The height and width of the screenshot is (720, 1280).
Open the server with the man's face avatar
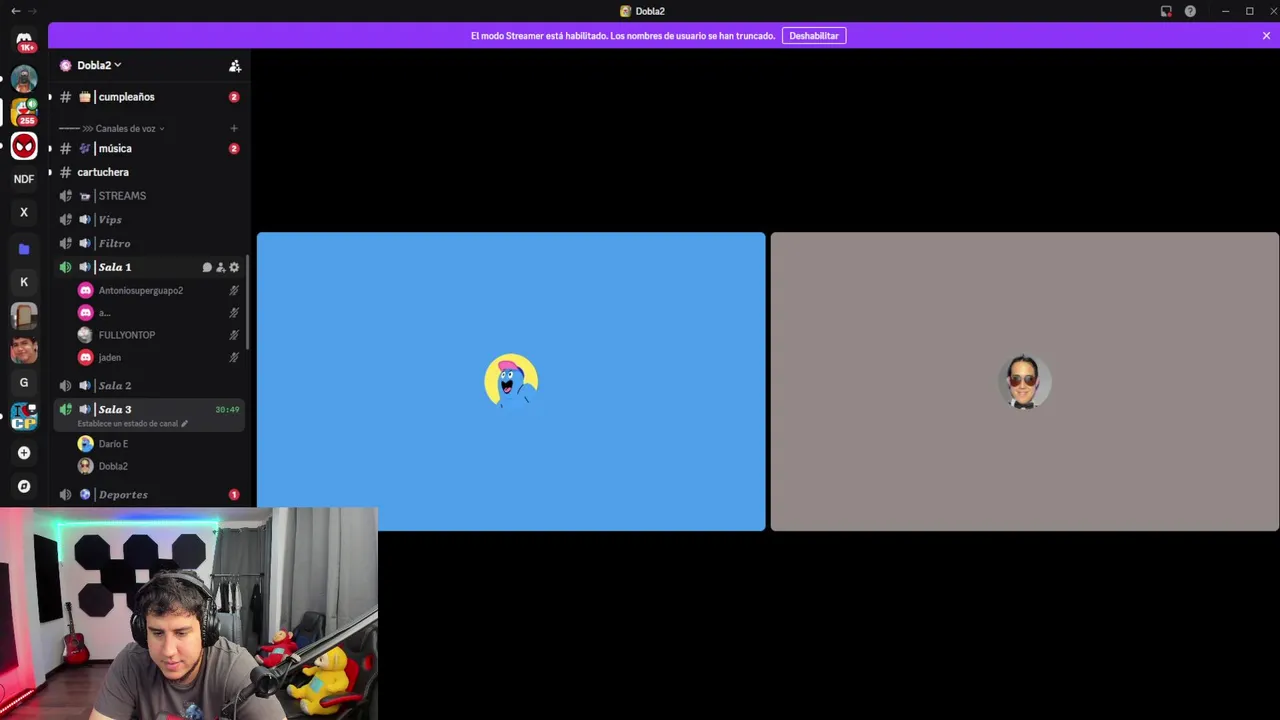point(24,349)
